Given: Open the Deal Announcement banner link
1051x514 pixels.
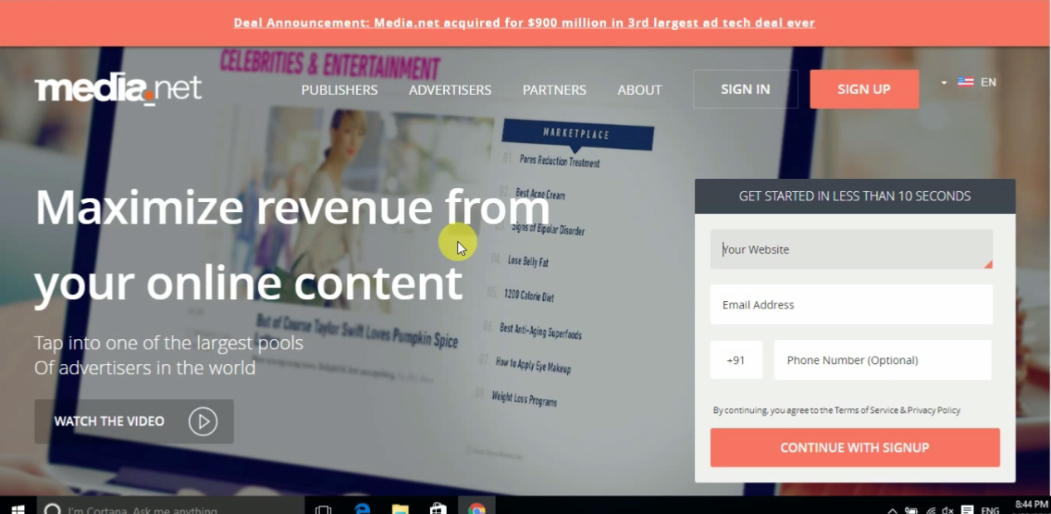Looking at the screenshot, I should tap(524, 23).
